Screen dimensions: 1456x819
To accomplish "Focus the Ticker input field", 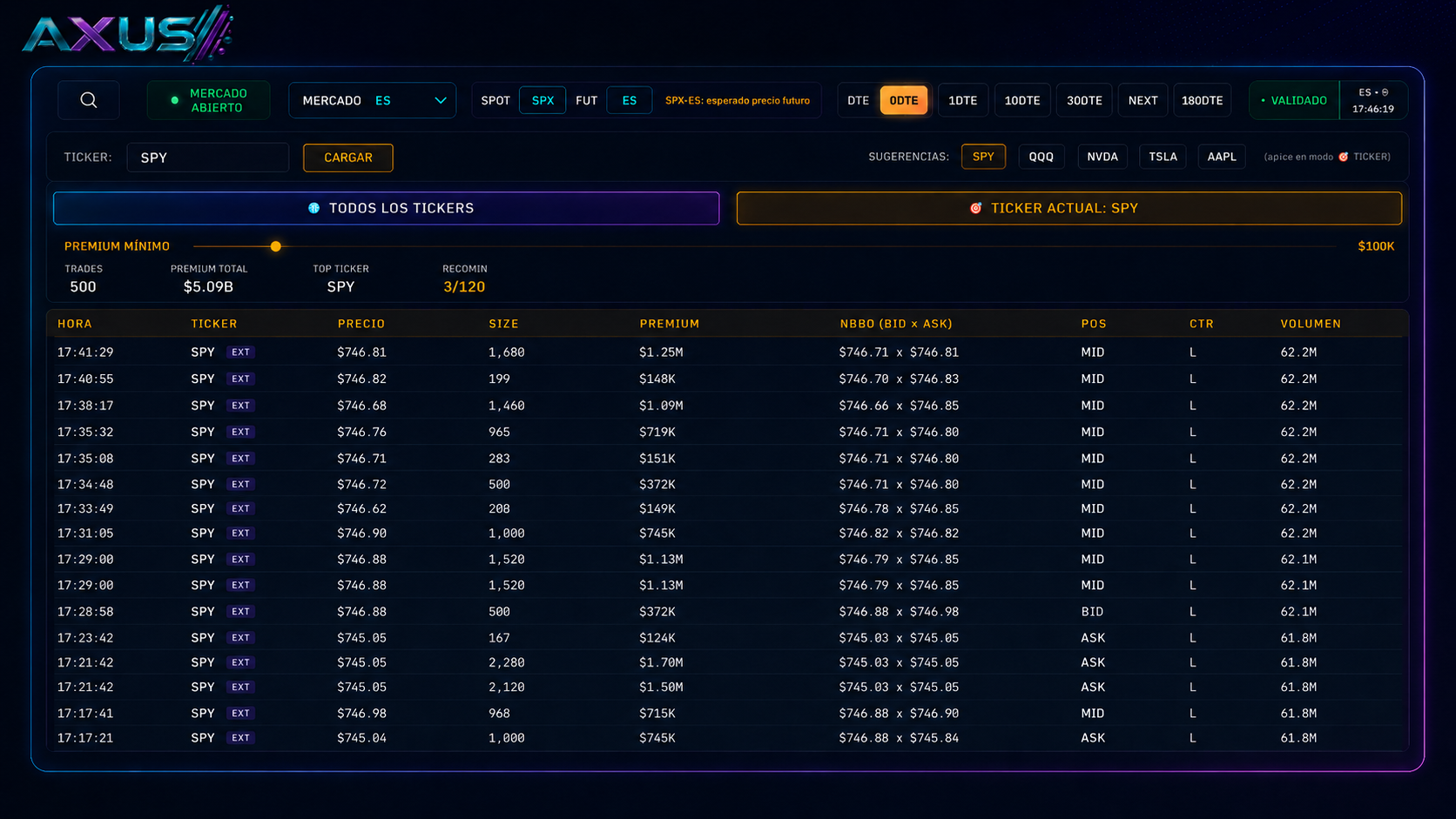I will point(208,158).
